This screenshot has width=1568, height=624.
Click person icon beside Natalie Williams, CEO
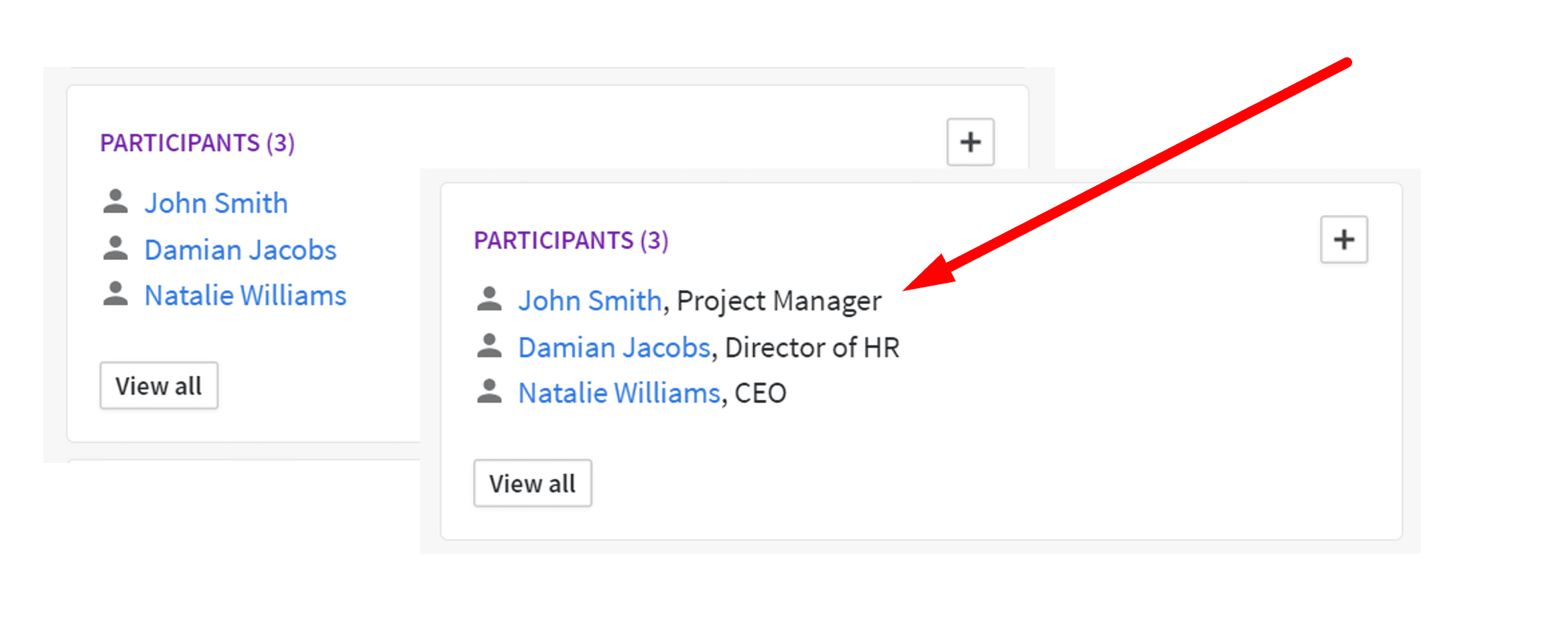(x=489, y=391)
